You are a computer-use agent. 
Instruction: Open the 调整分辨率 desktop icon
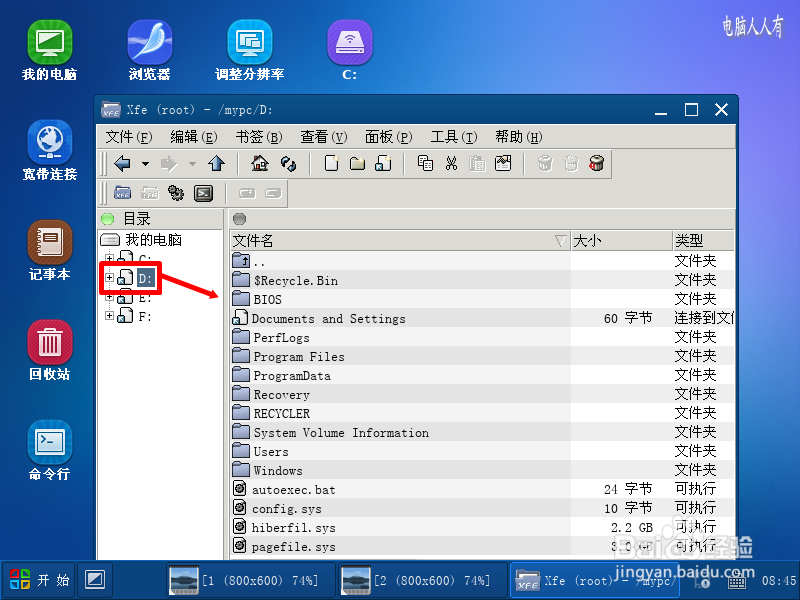[249, 51]
